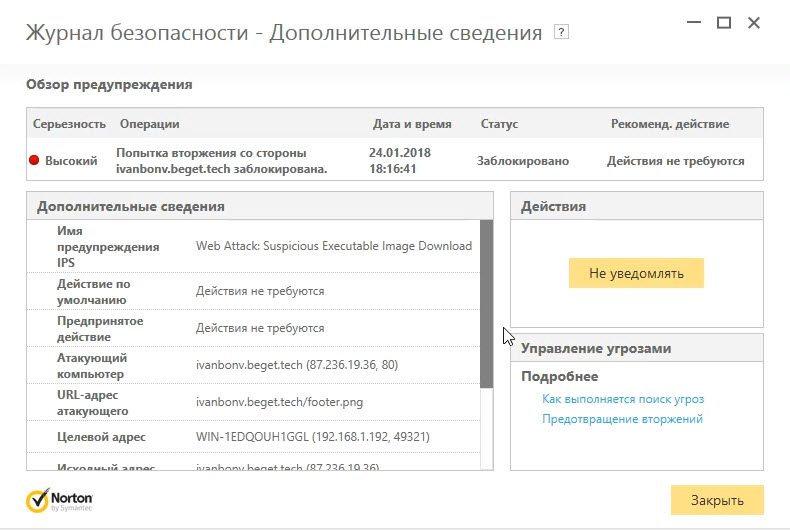Select the 'URL-адрес атакующего' details row
The height and width of the screenshot is (530, 790).
(x=254, y=403)
